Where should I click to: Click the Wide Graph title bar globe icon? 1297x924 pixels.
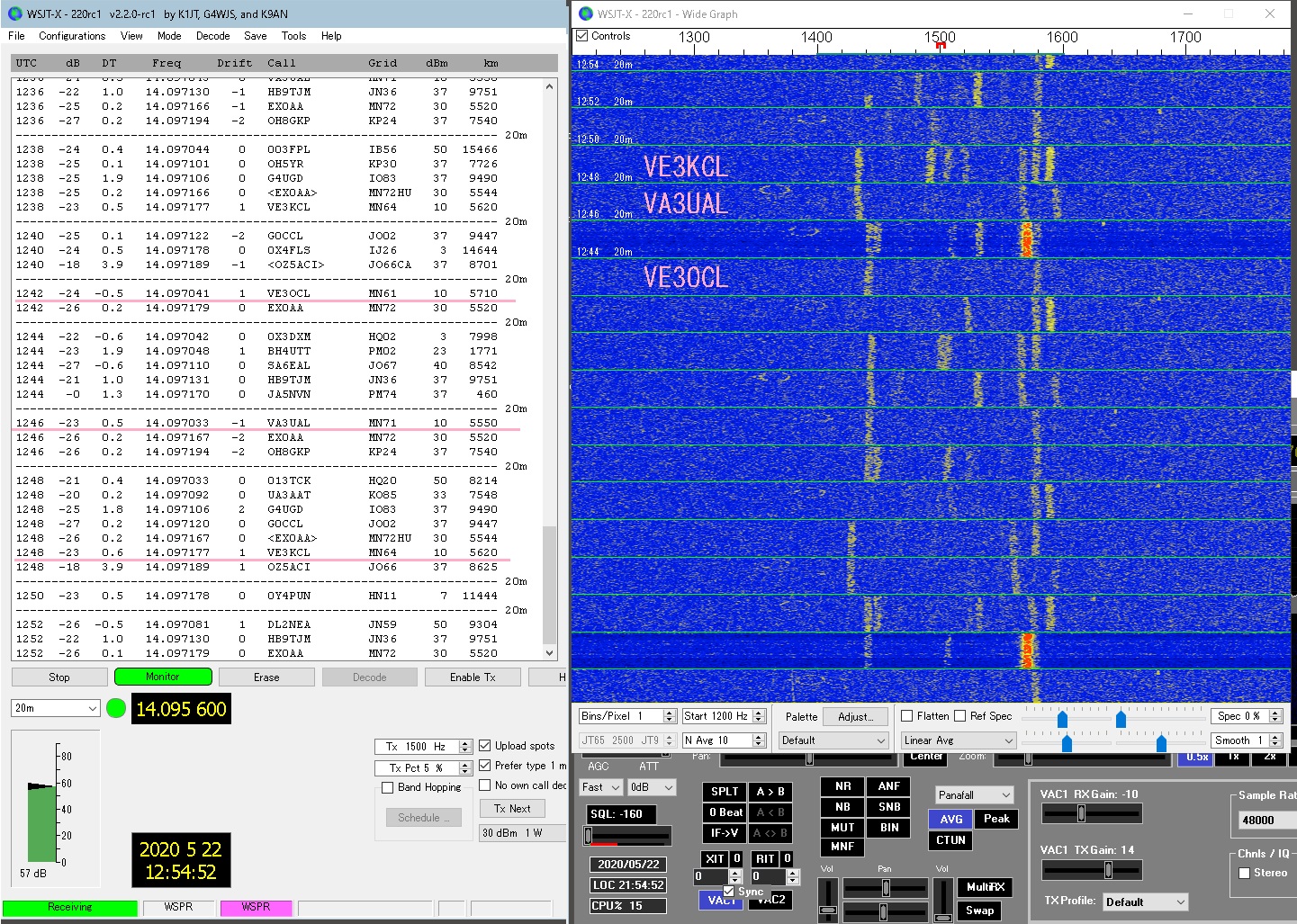click(x=586, y=13)
